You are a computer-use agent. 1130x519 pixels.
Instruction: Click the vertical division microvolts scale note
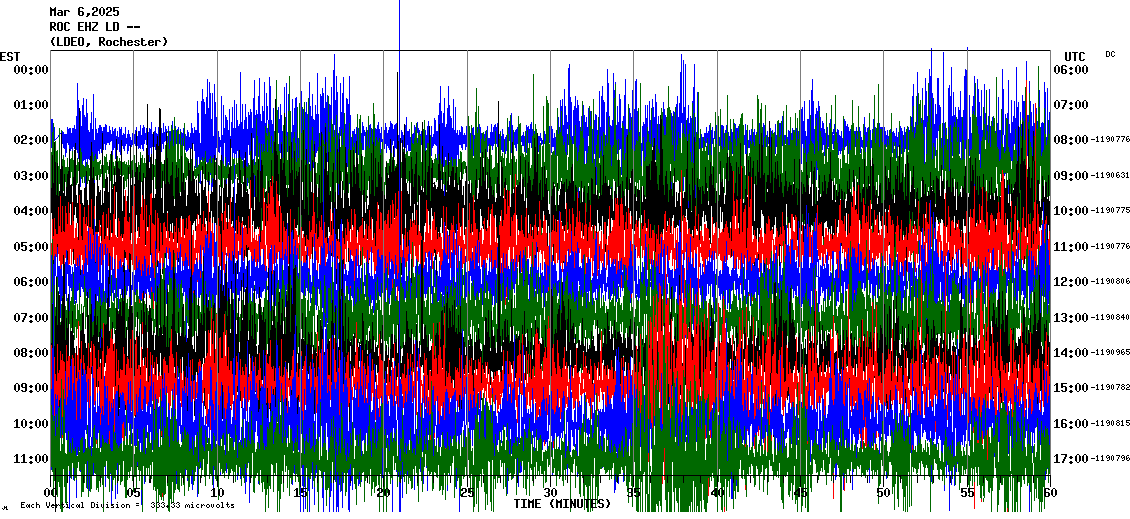tap(127, 505)
